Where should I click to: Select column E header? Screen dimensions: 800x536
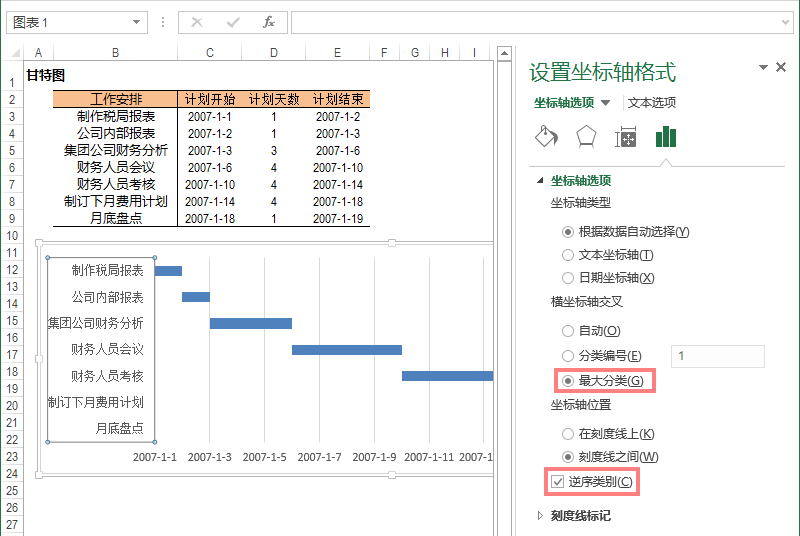pos(337,53)
